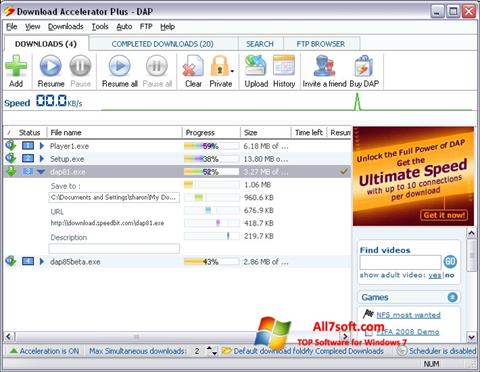Click the default download folder icon
The height and width of the screenshot is (372, 480).
(x=226, y=351)
